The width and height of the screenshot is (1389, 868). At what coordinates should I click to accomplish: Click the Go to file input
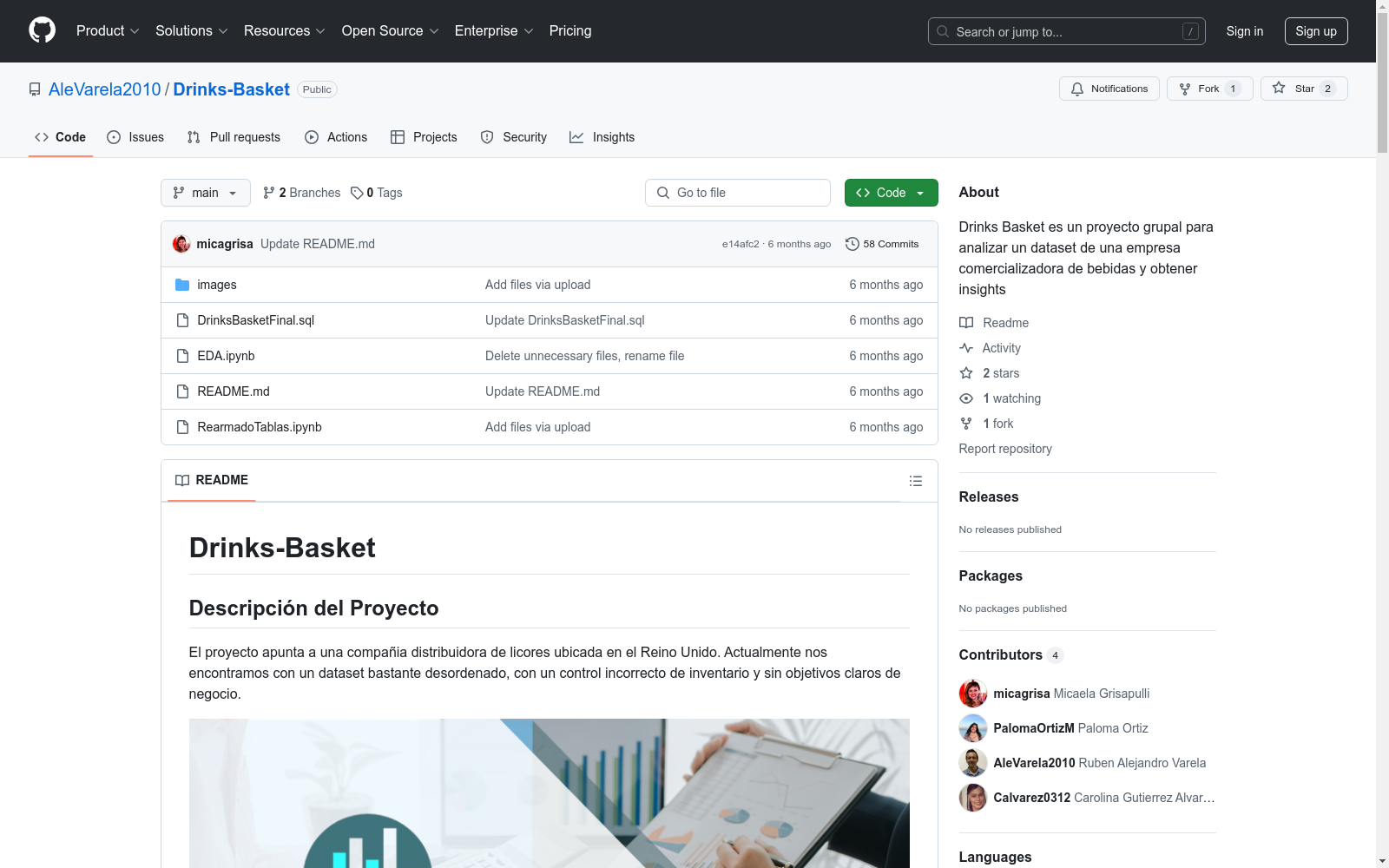click(738, 193)
